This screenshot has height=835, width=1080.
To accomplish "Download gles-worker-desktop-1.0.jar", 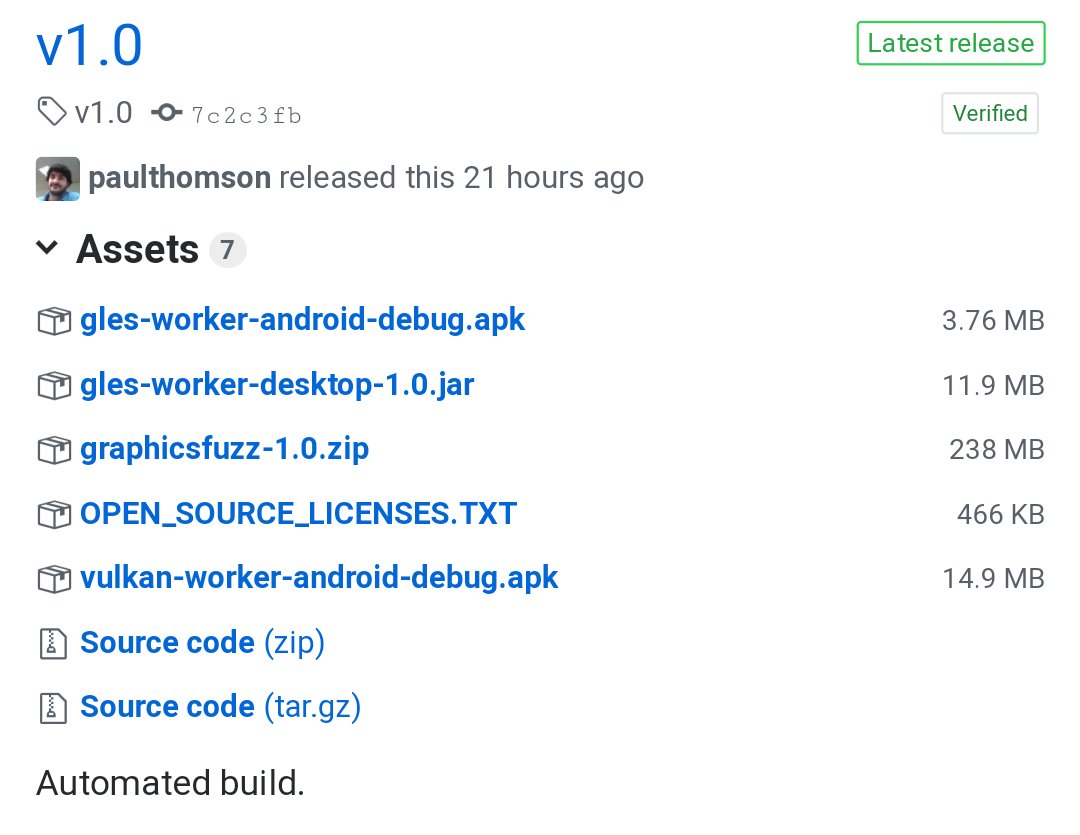I will click(277, 384).
